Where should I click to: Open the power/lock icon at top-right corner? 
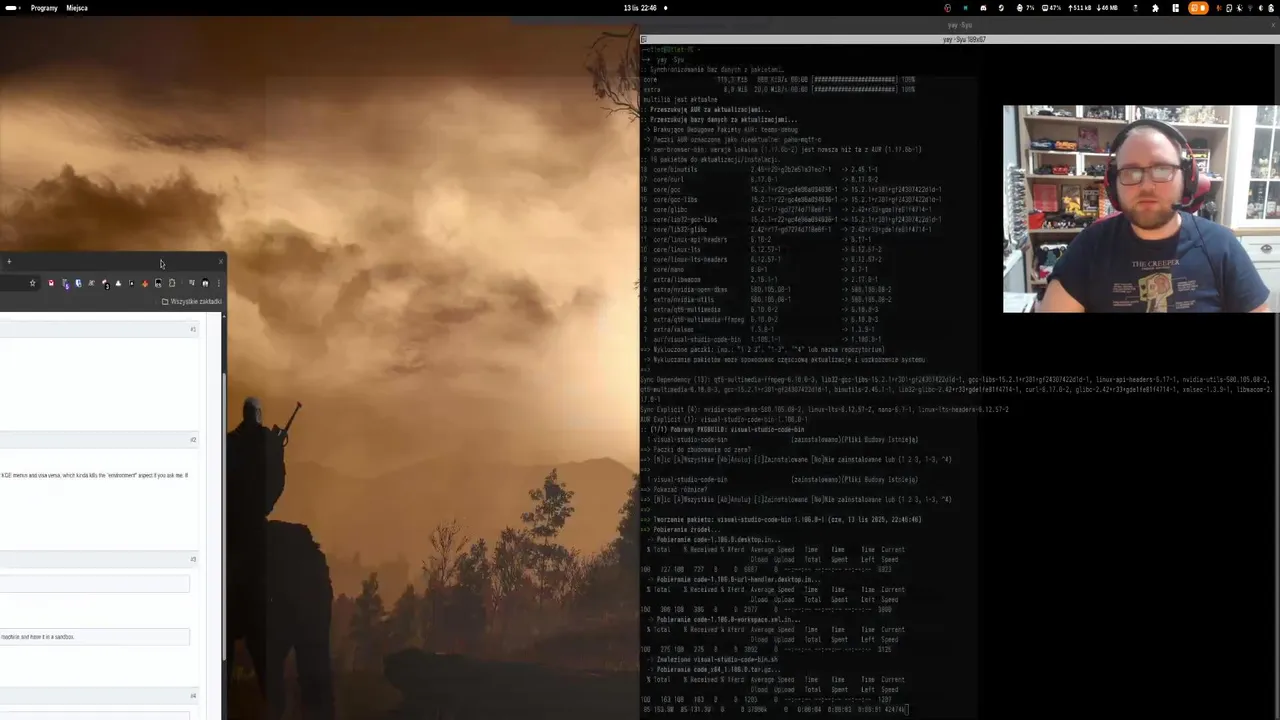point(1270,8)
